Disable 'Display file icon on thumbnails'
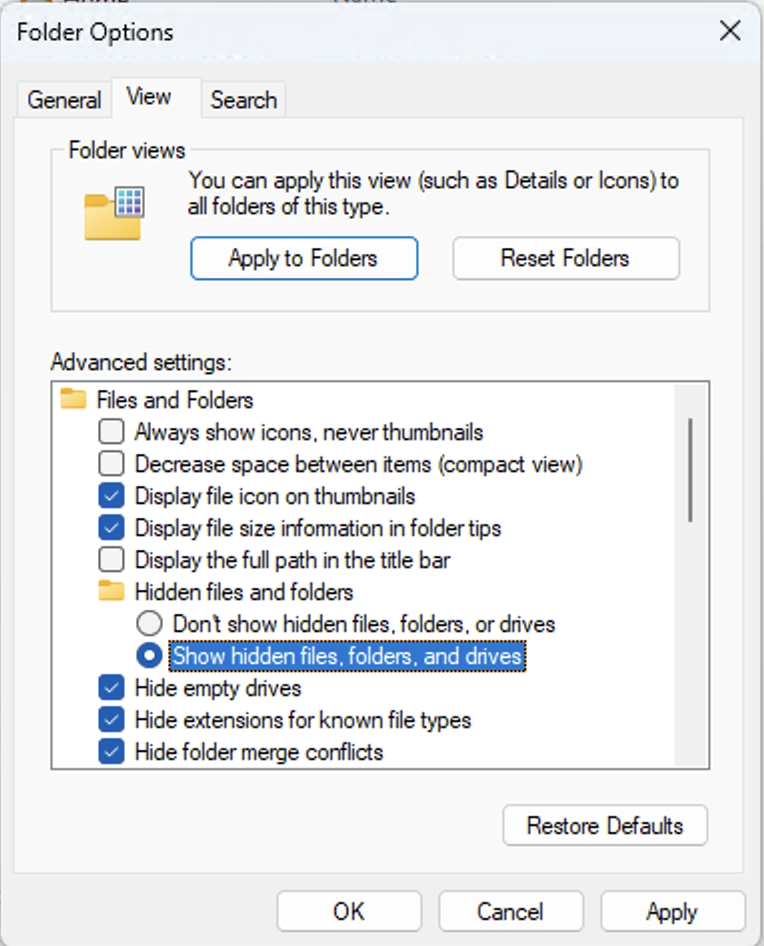Screen dimensions: 764x946 click(112, 496)
